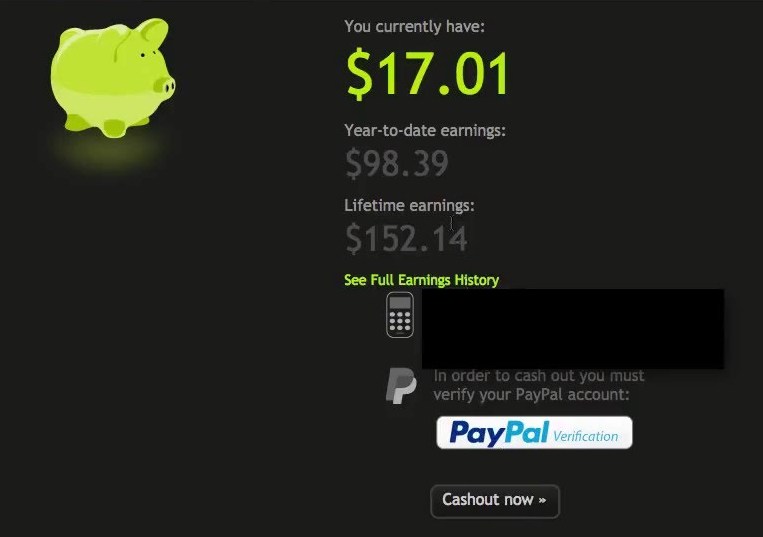Click the mobile phone icon
Image resolution: width=763 pixels, height=537 pixels.
[400, 315]
